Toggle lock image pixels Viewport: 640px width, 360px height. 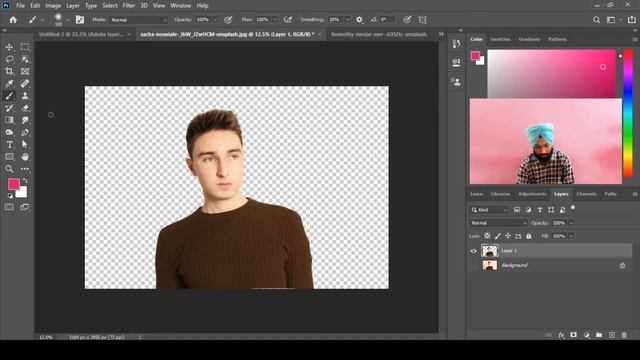click(x=498, y=236)
